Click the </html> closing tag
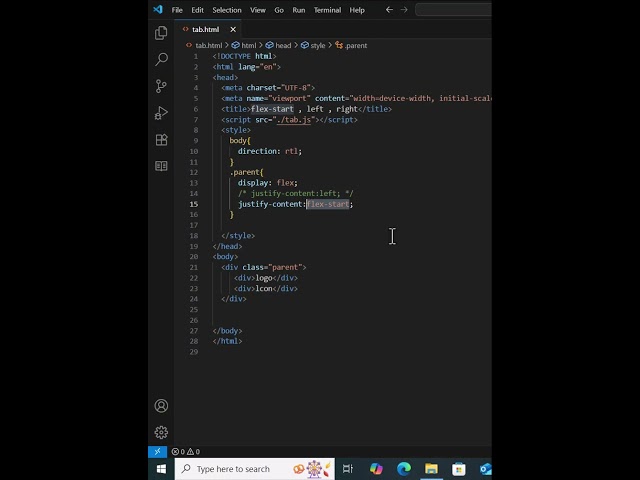 227,341
